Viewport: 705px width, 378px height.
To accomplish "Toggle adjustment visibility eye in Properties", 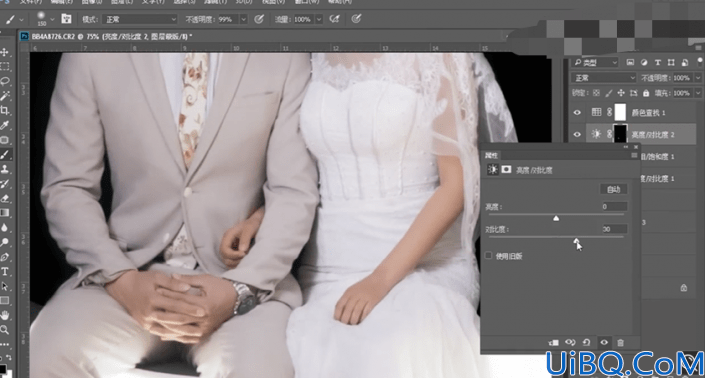I will point(604,342).
